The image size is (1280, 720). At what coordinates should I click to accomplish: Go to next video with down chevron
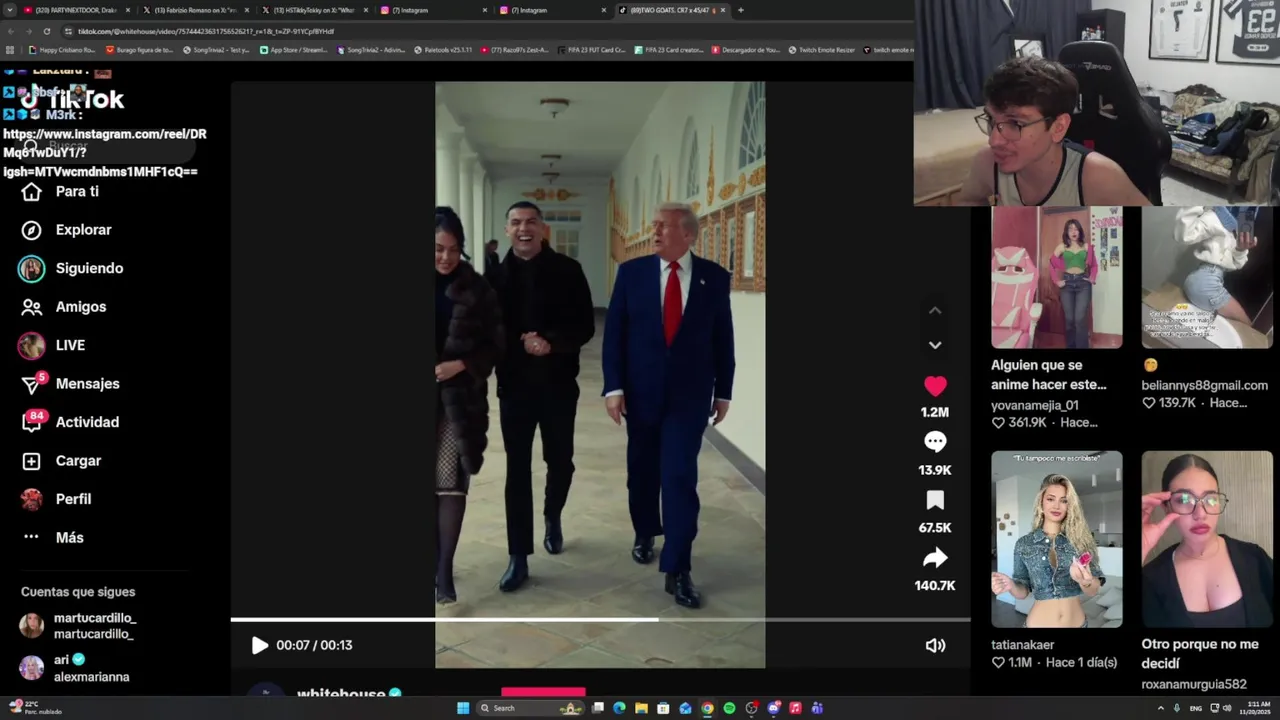pyautogui.click(x=935, y=345)
